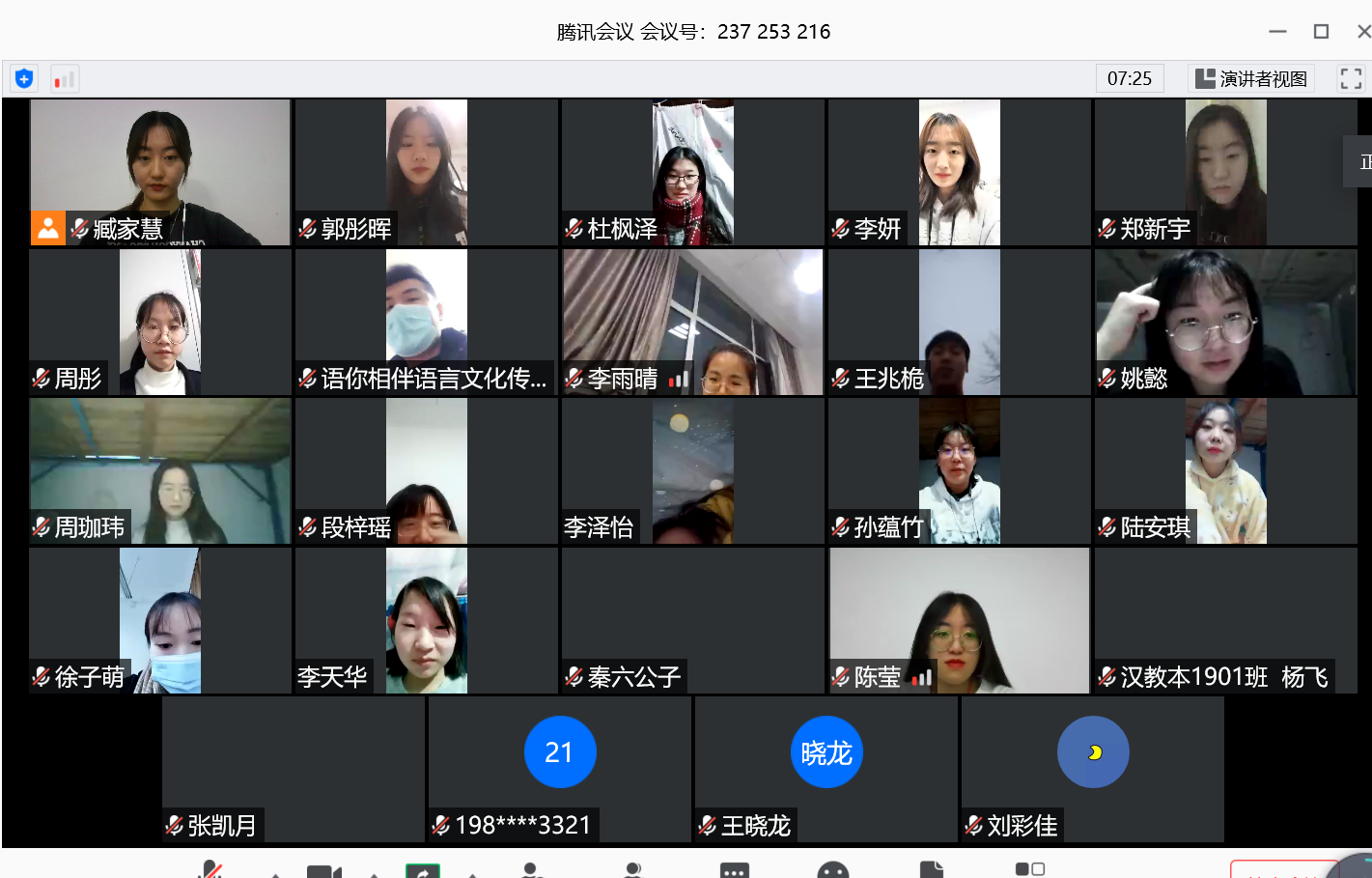Click the signal bars icon beside 李雨晴
Image resolution: width=1372 pixels, height=878 pixels.
pyautogui.click(x=679, y=380)
